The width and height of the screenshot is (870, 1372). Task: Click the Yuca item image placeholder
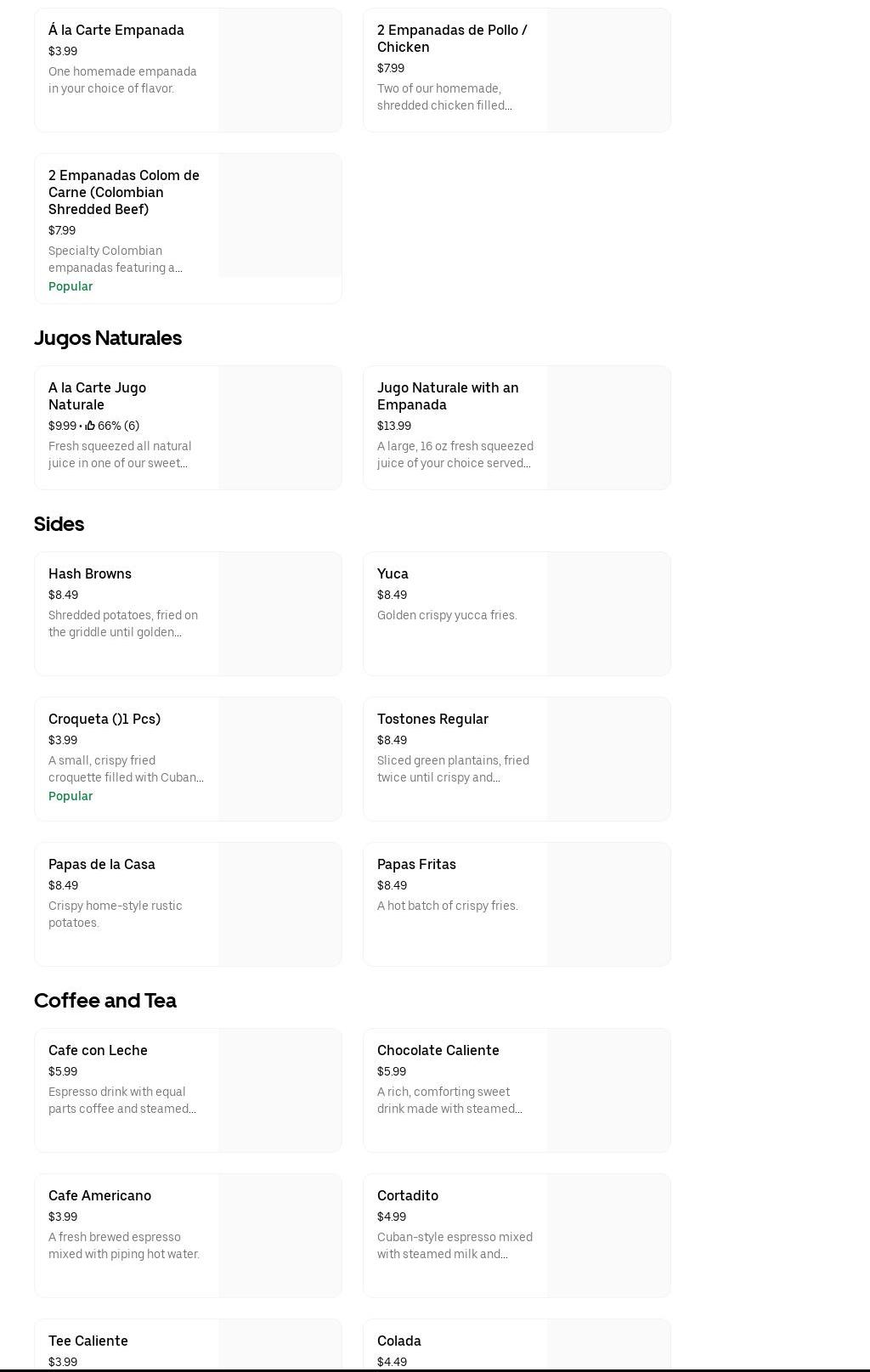(x=608, y=614)
